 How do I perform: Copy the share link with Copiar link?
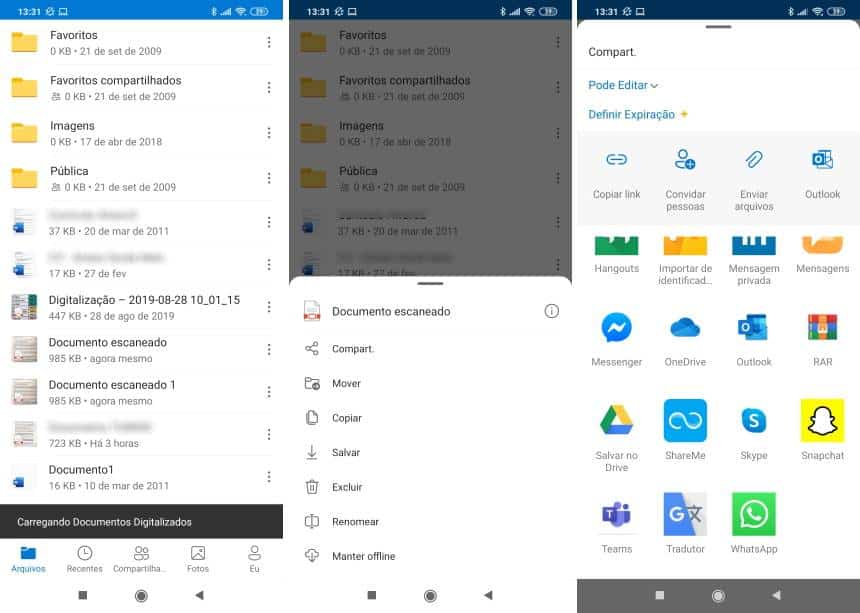(616, 174)
